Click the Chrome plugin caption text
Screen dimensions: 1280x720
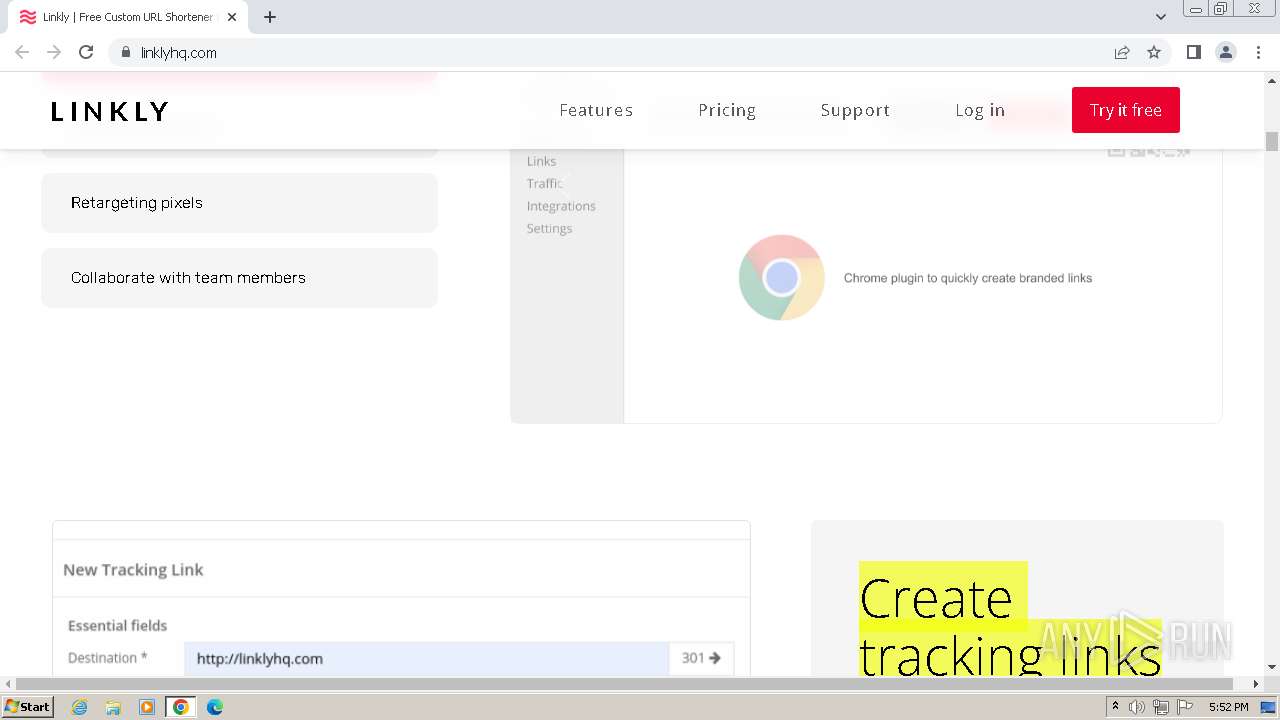pos(968,278)
